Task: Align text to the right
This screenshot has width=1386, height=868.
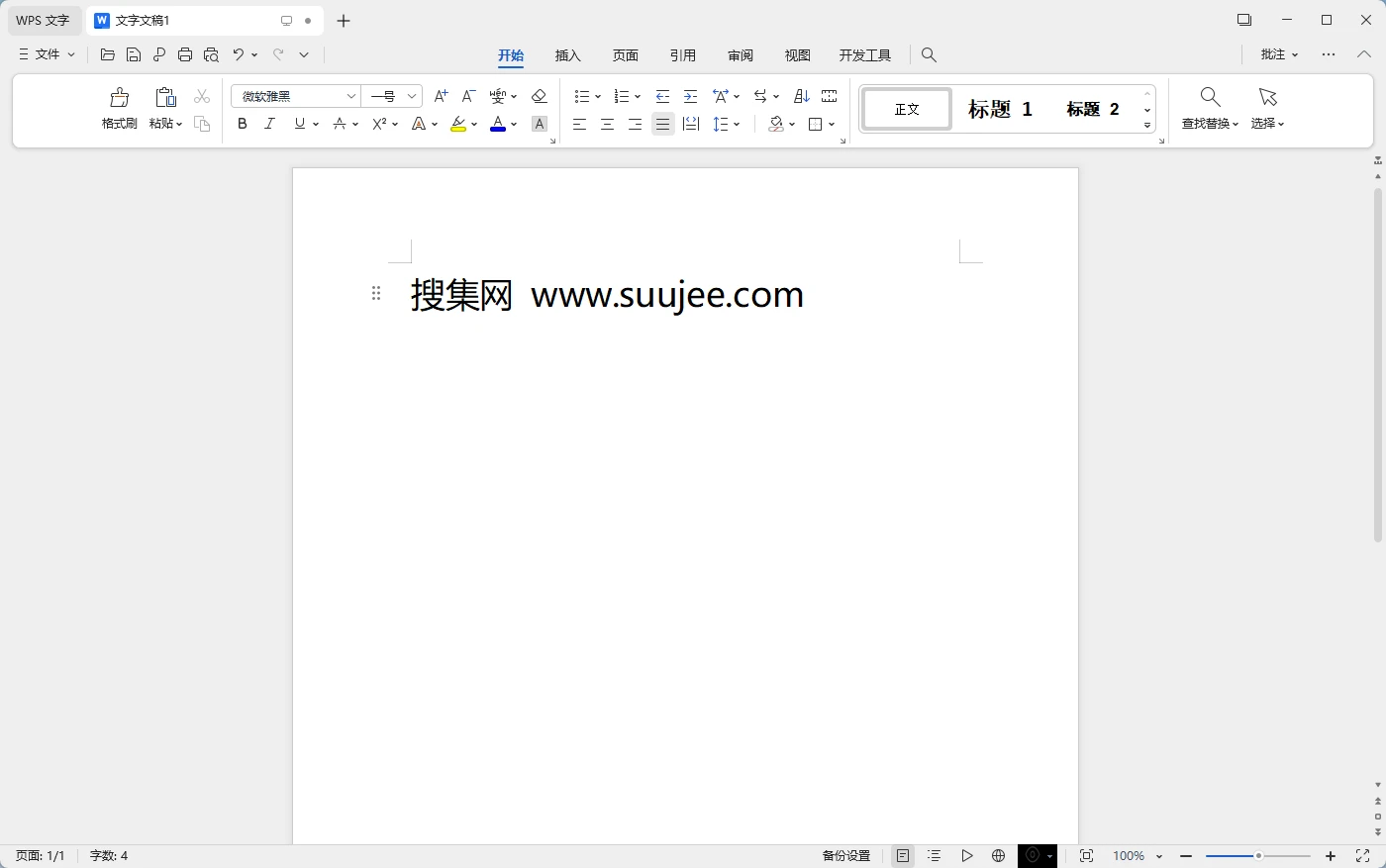Action: pos(636,124)
